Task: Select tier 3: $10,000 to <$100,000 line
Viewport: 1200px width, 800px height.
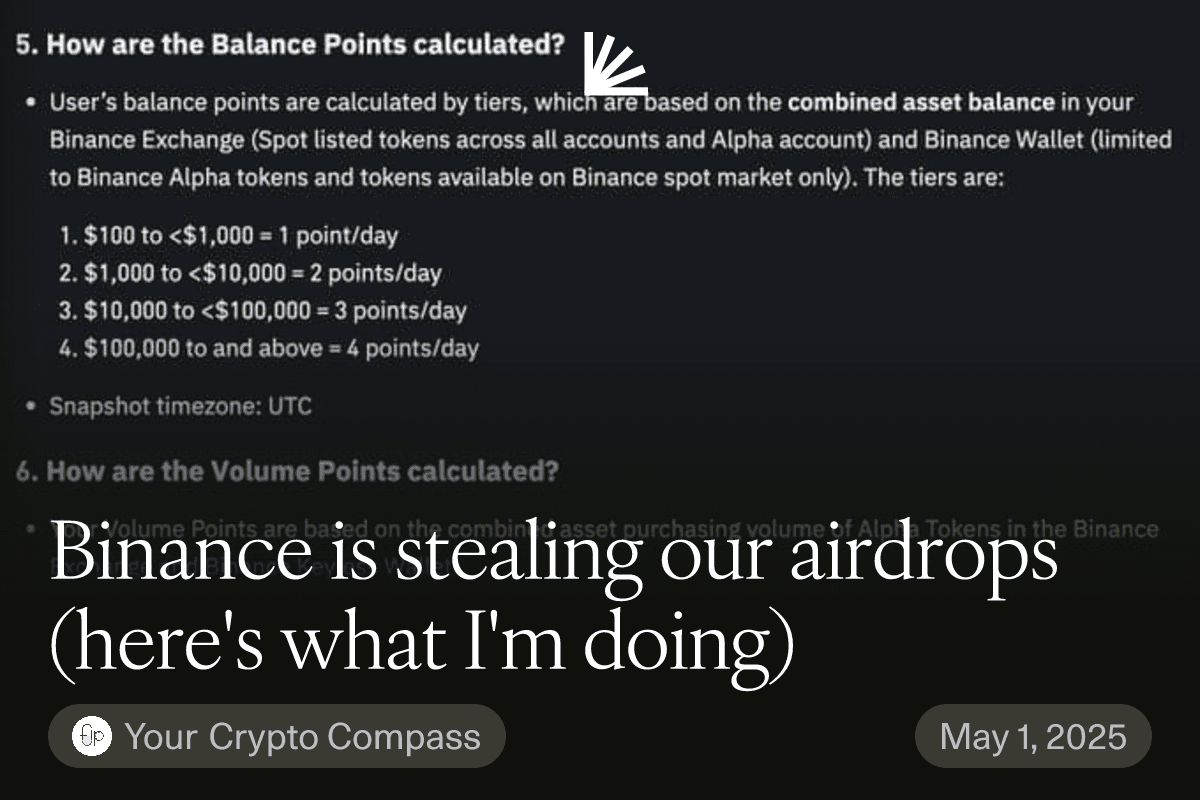Action: 262,310
